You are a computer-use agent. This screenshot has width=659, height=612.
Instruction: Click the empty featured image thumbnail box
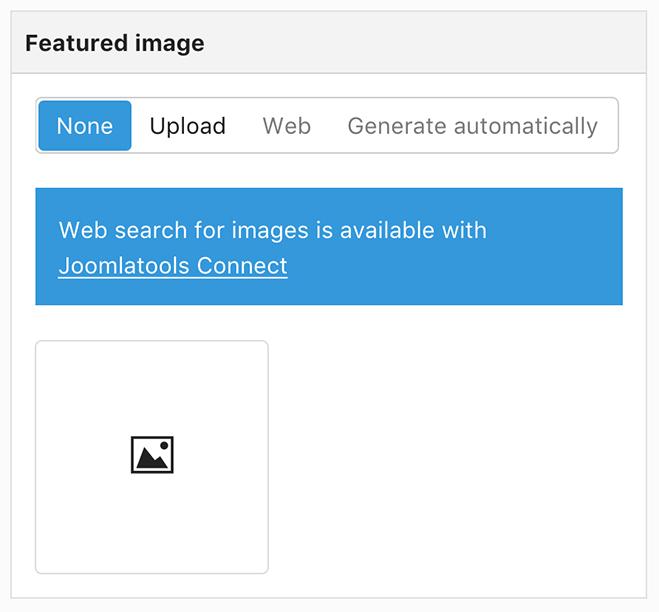click(x=152, y=457)
